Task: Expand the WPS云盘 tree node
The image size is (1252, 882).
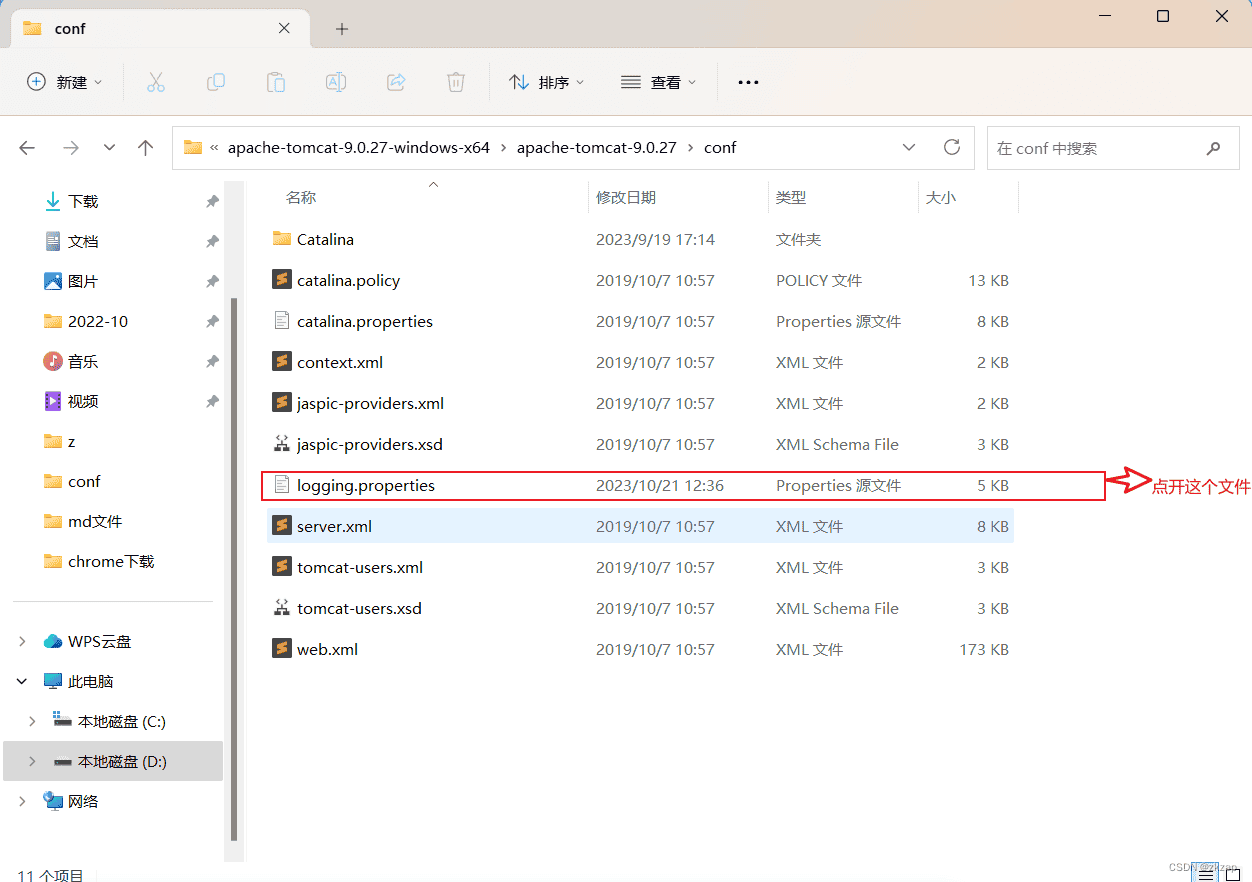Action: 23,641
